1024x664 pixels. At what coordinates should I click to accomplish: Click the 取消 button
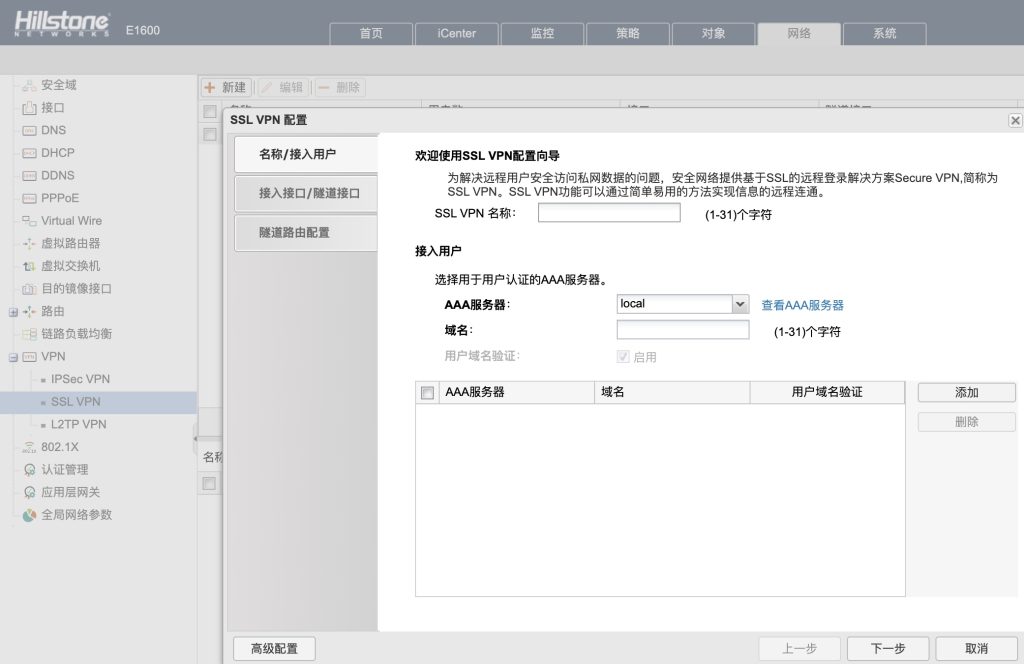976,648
